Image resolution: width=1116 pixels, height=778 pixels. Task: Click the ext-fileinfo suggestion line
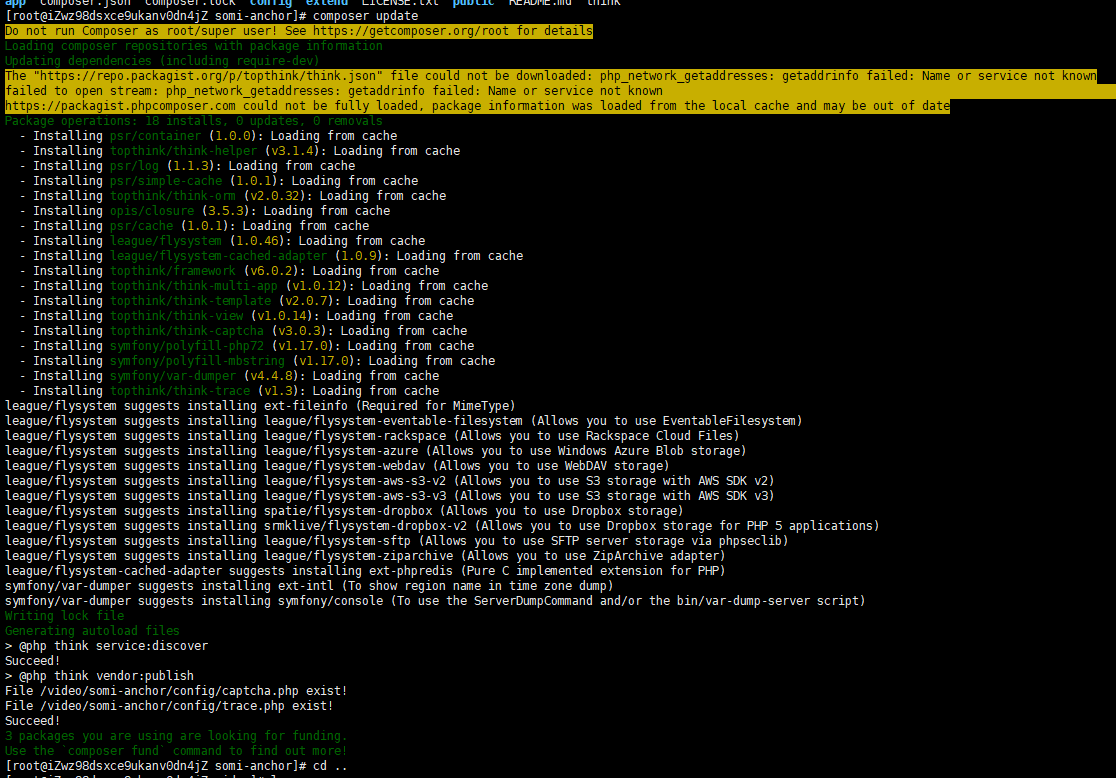coord(260,406)
